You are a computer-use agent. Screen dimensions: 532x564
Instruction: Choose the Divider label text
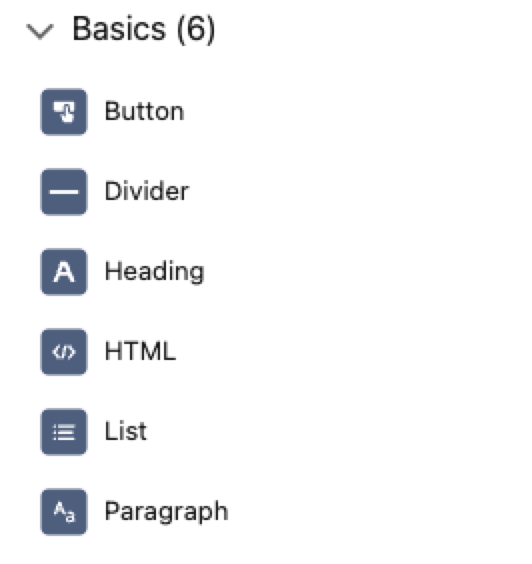coord(146,191)
